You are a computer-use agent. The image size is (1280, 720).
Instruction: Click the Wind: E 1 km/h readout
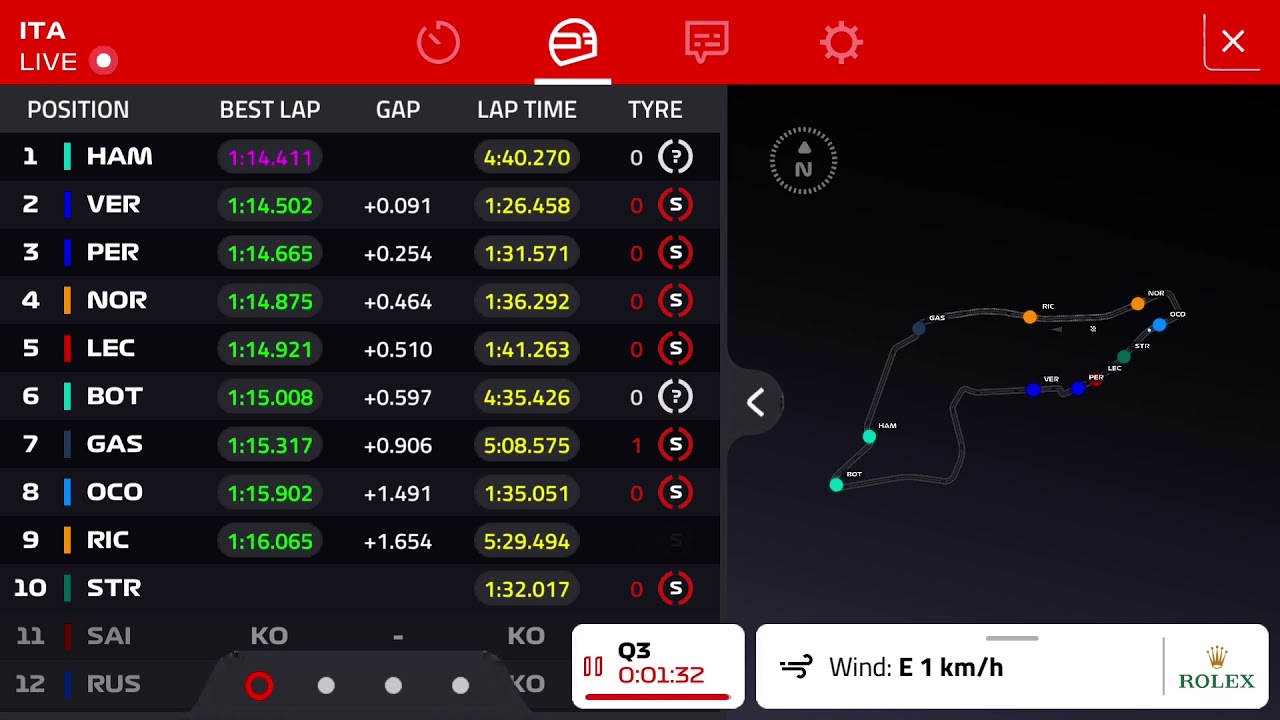click(916, 667)
